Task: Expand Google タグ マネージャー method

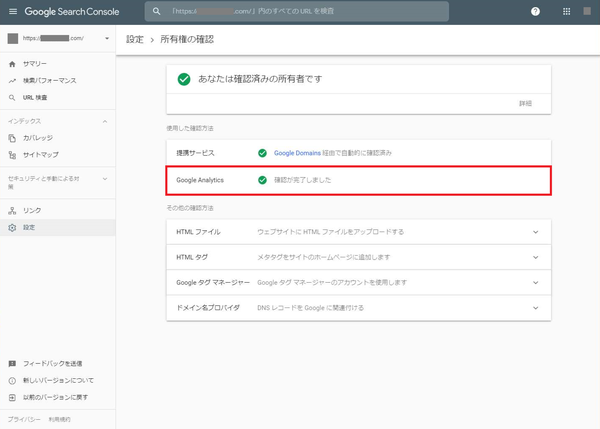Action: (536, 283)
